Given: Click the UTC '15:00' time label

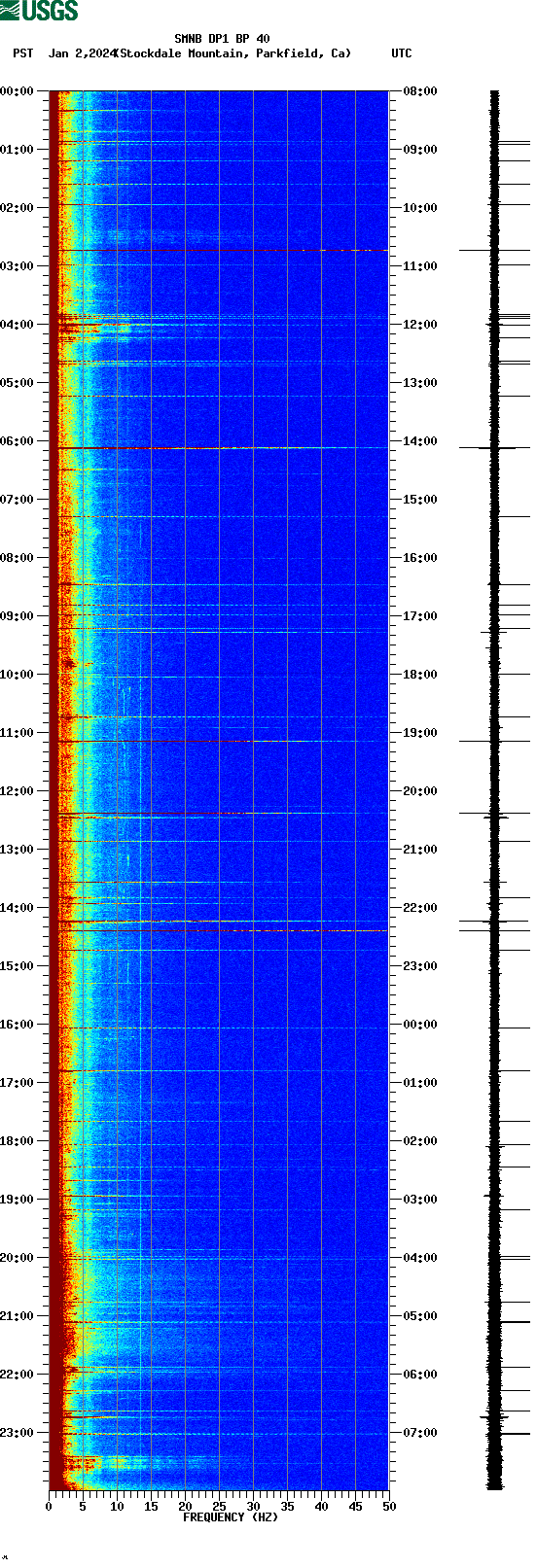Looking at the screenshot, I should pos(420,500).
